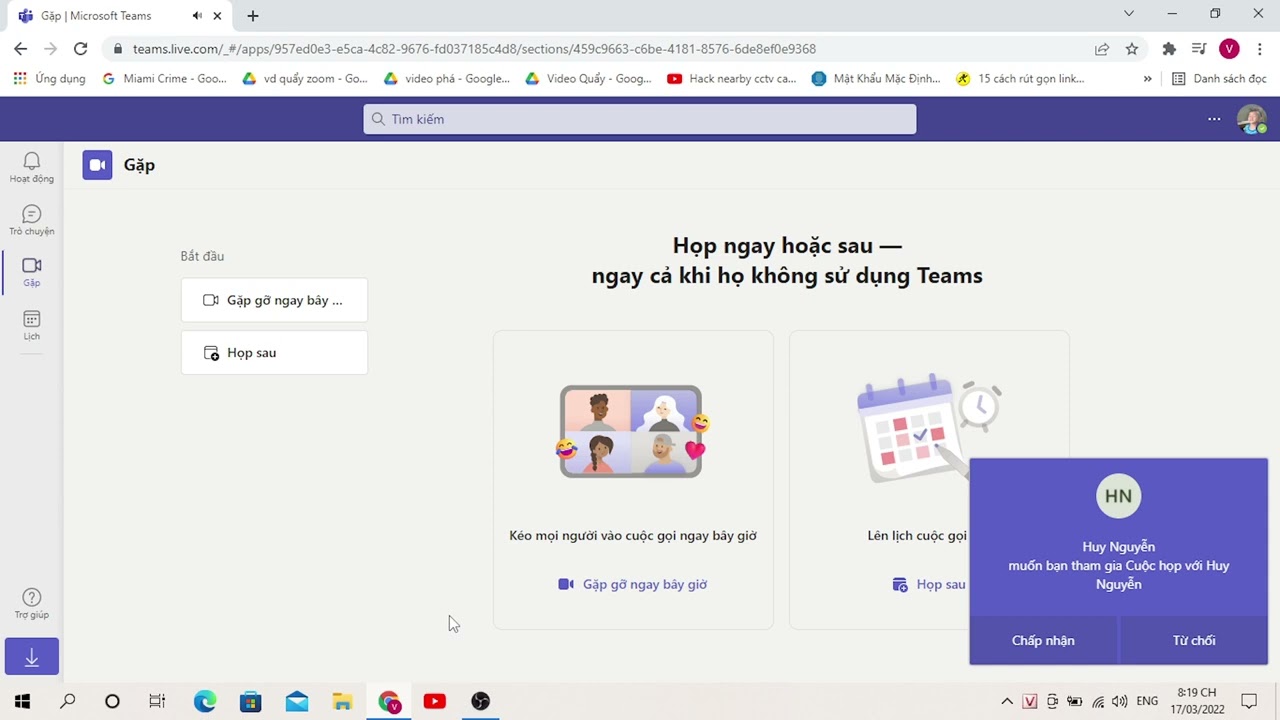Open File Explorer from taskbar
Viewport: 1280px width, 720px height.
(343, 701)
